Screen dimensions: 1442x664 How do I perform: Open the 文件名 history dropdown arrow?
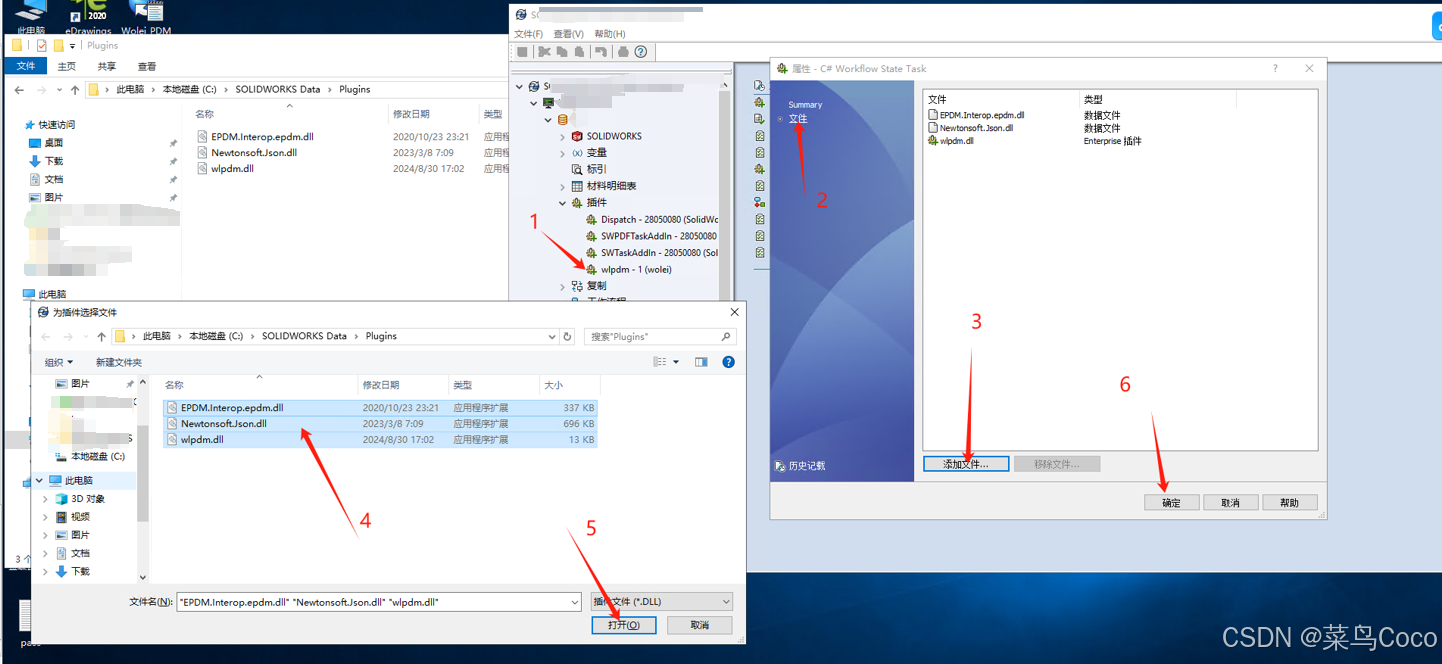pos(574,602)
